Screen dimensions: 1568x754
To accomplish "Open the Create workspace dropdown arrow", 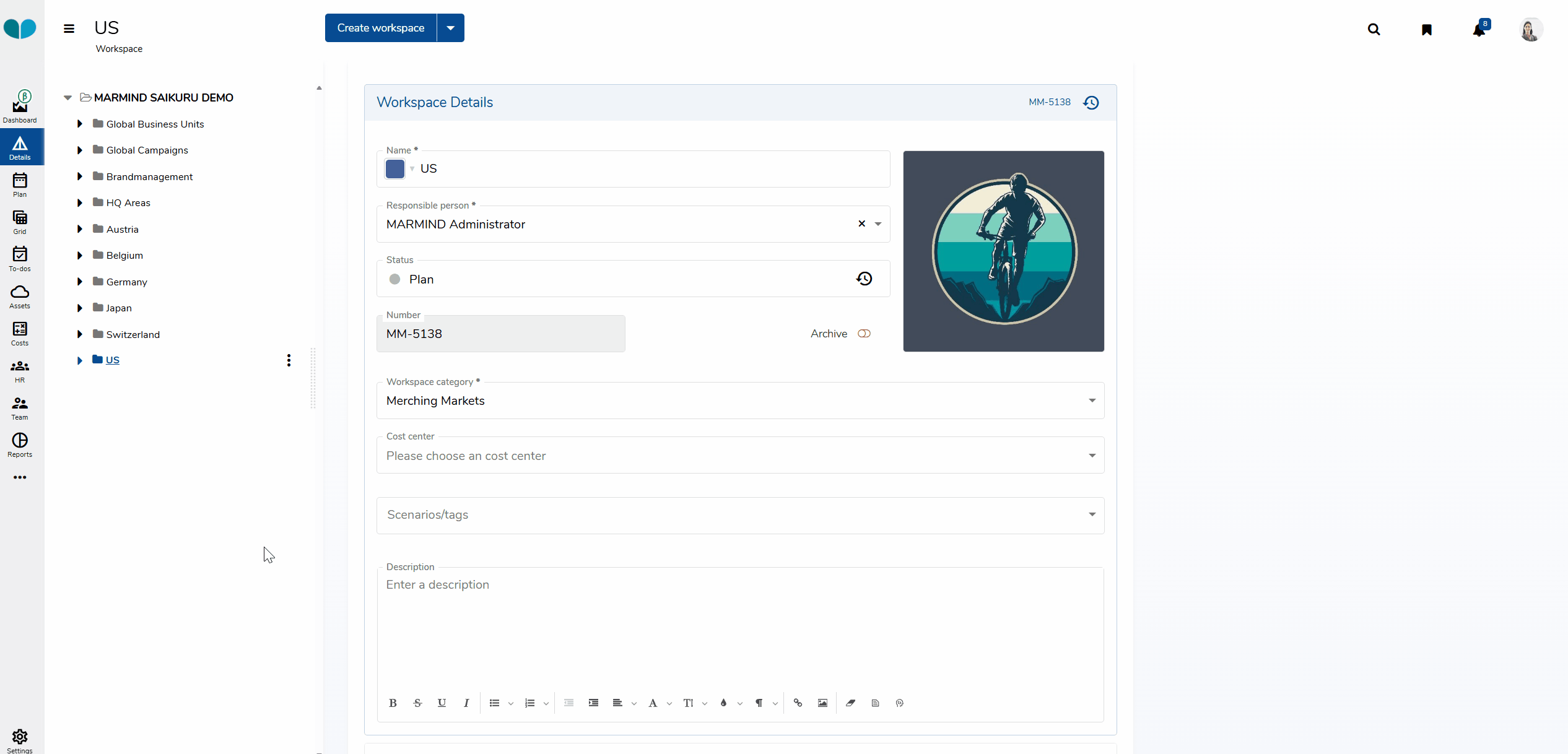I will pos(451,28).
